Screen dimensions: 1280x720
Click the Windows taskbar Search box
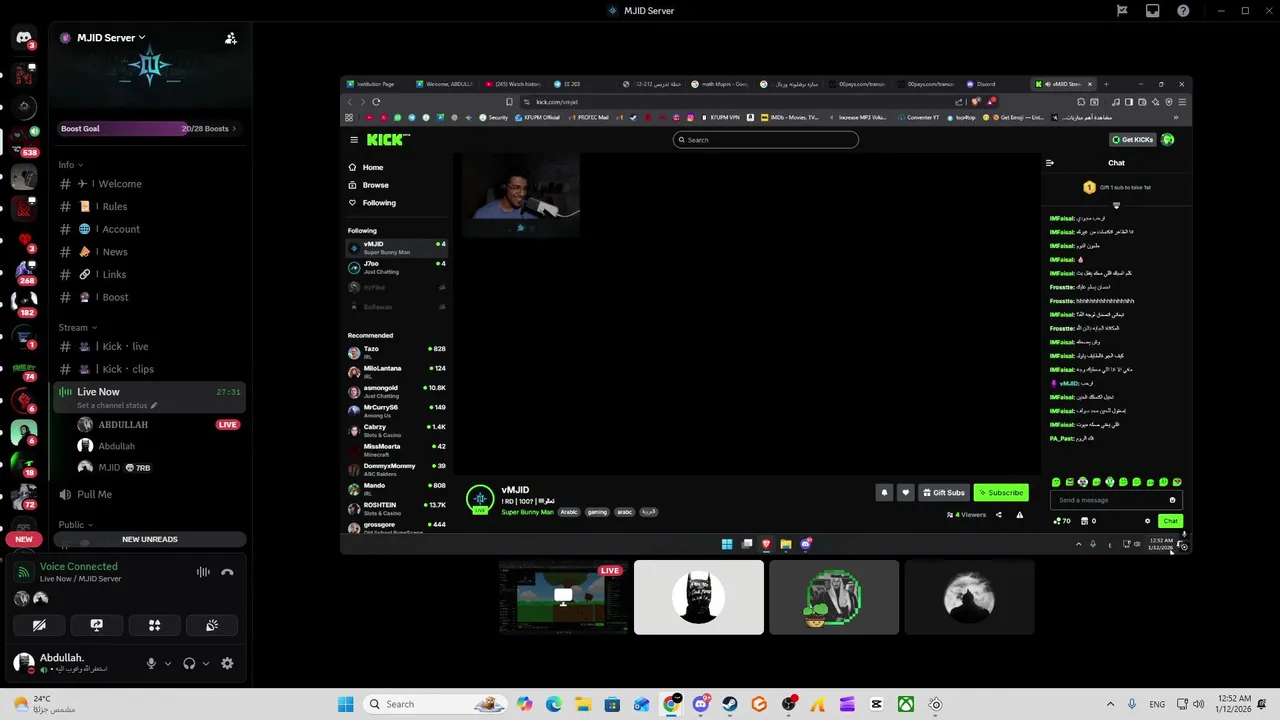tap(436, 704)
